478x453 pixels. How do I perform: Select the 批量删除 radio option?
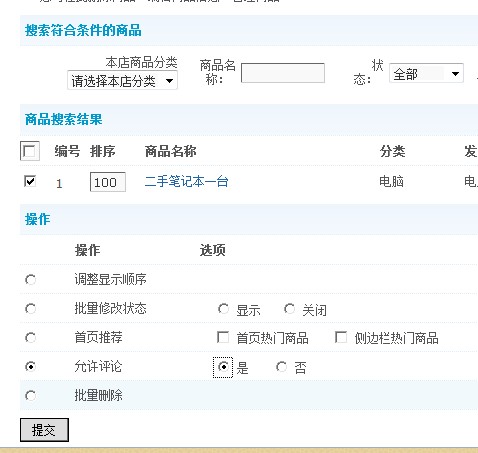coord(31,396)
